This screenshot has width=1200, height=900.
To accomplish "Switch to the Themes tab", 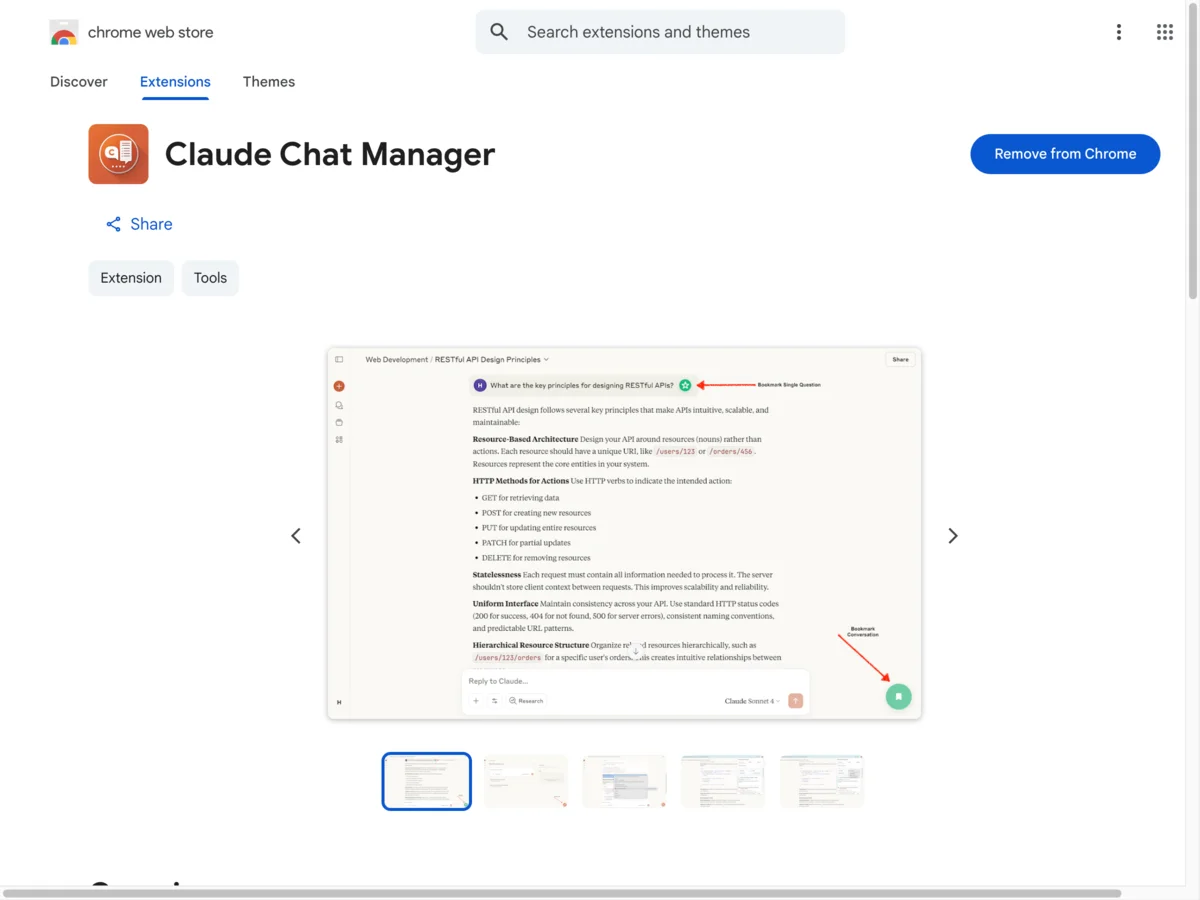I will click(x=268, y=81).
